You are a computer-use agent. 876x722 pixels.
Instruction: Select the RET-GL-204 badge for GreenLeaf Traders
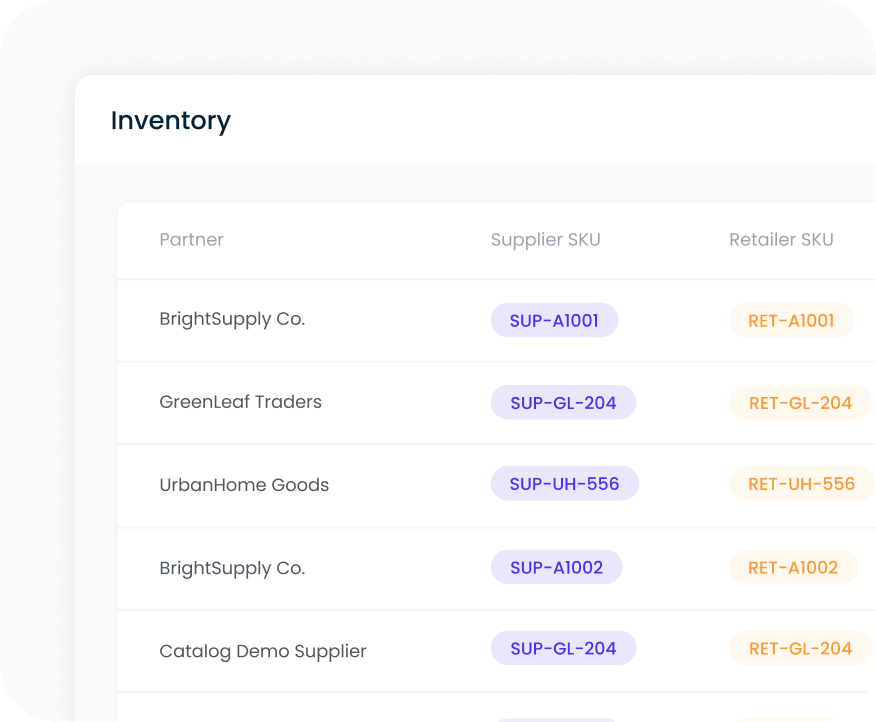click(800, 402)
